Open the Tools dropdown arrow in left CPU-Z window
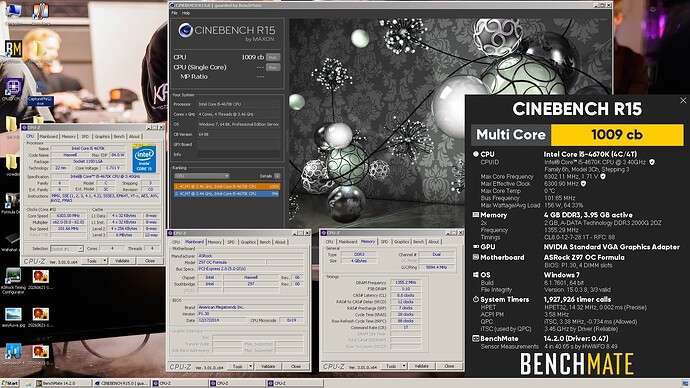This screenshot has height=388, width=690. 105,261
